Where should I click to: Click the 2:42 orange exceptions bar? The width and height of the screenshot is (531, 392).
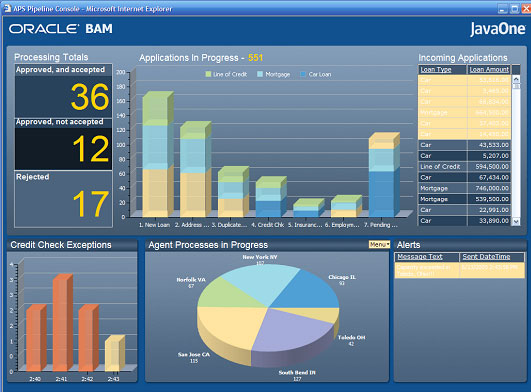tap(88, 338)
